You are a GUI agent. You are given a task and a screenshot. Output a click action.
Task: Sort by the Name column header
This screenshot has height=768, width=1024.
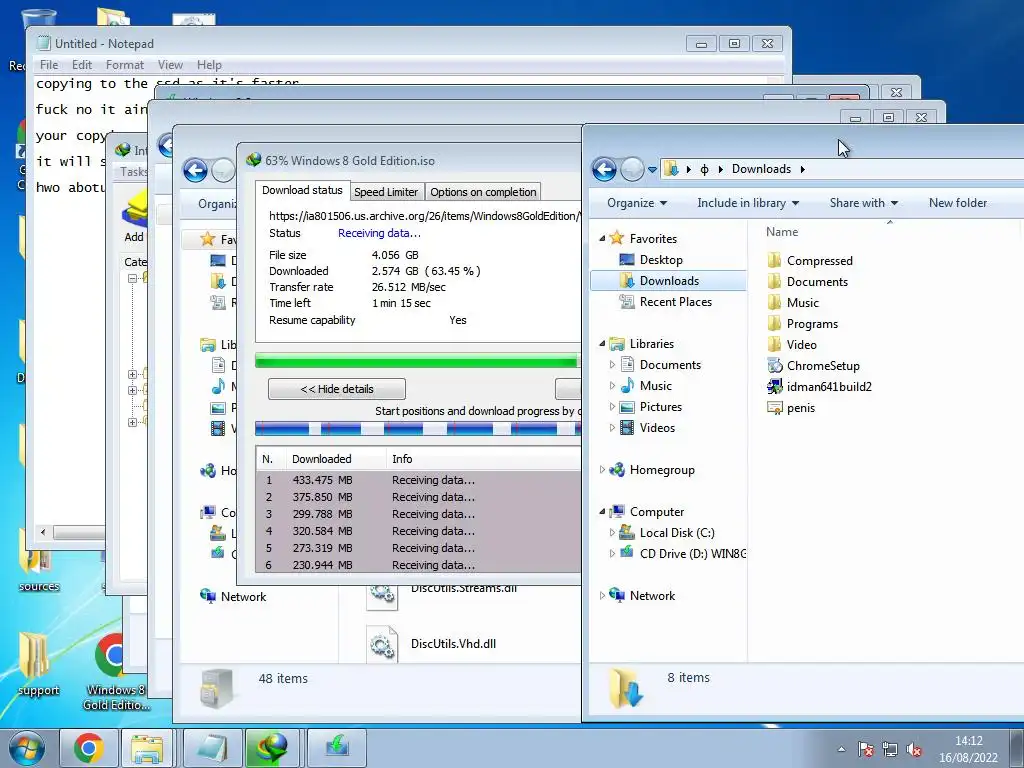pos(782,232)
